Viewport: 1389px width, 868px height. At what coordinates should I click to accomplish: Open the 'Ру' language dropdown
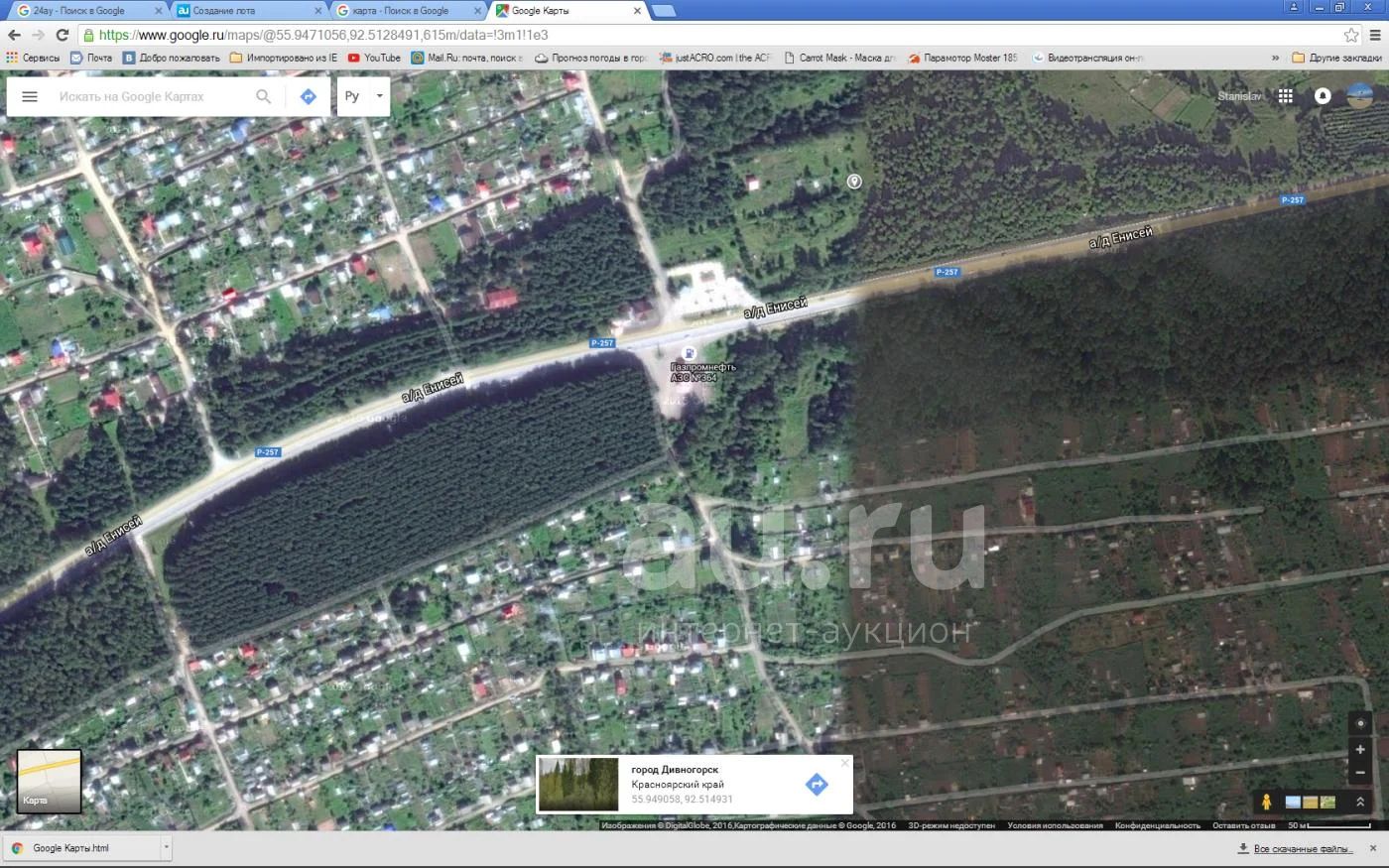pyautogui.click(x=363, y=96)
